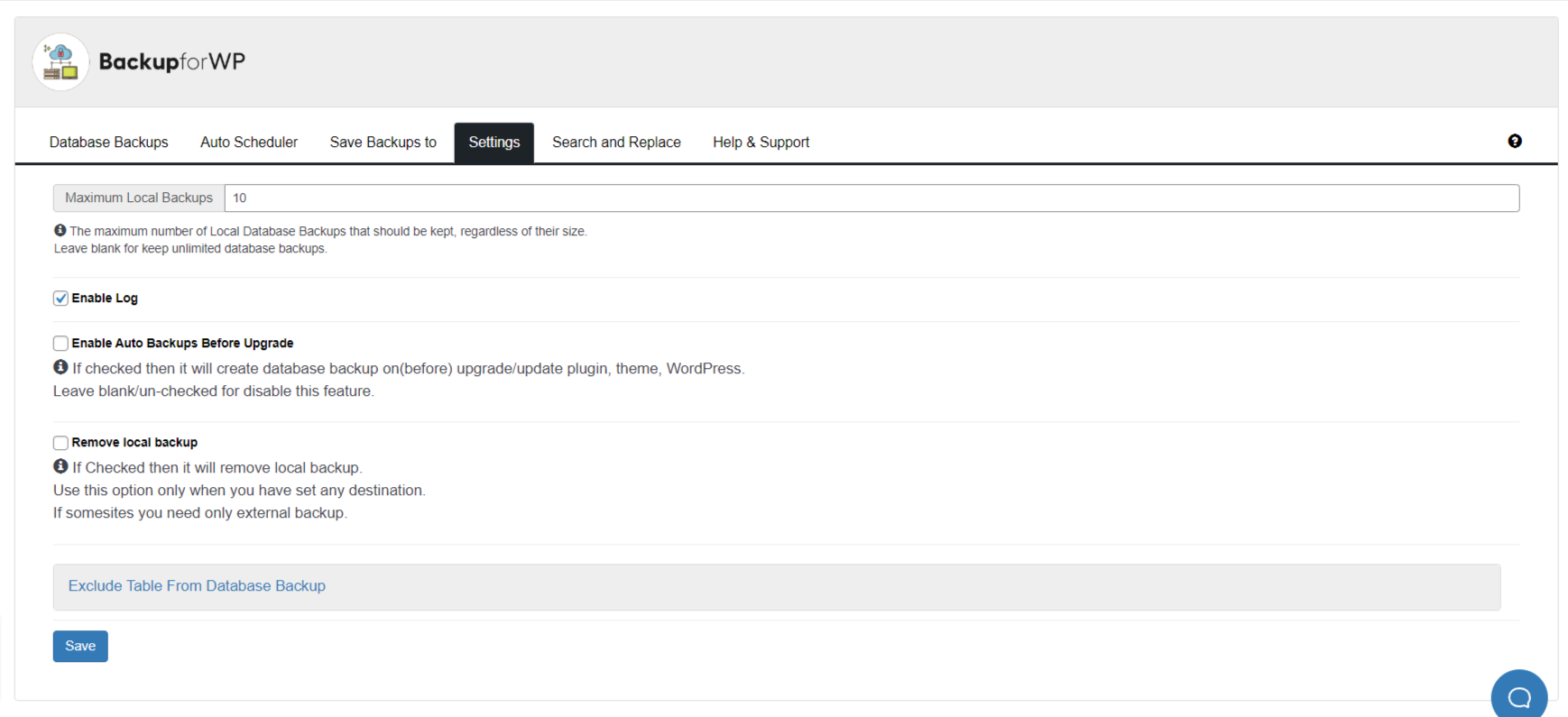The image size is (1568, 717).
Task: Click Enable Auto Backups Before Upgrade label
Action: (182, 344)
